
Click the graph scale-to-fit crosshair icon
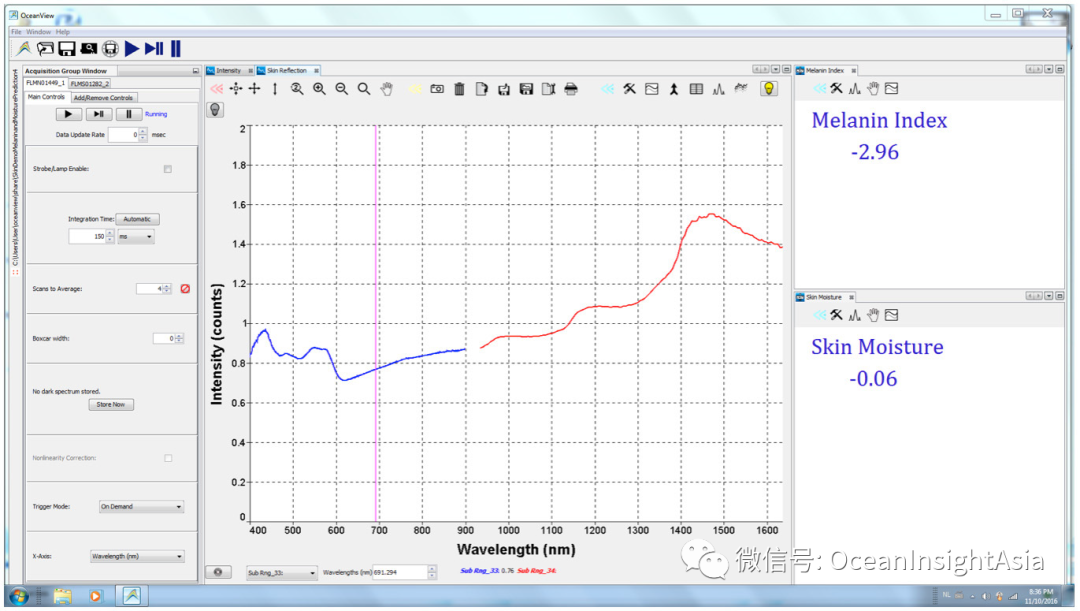click(236, 89)
